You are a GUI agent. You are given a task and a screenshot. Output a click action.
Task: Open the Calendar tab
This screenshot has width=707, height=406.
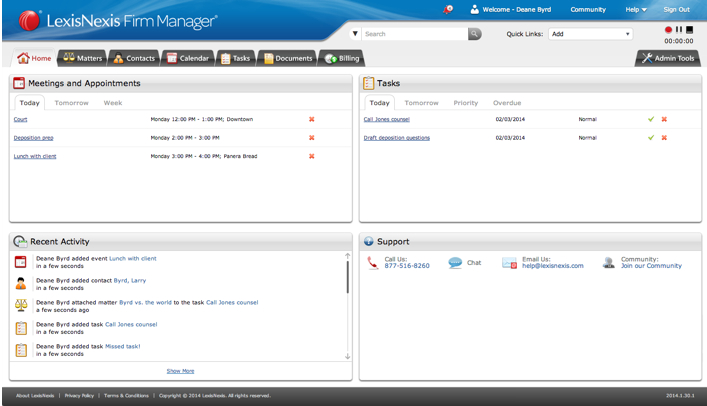click(188, 58)
